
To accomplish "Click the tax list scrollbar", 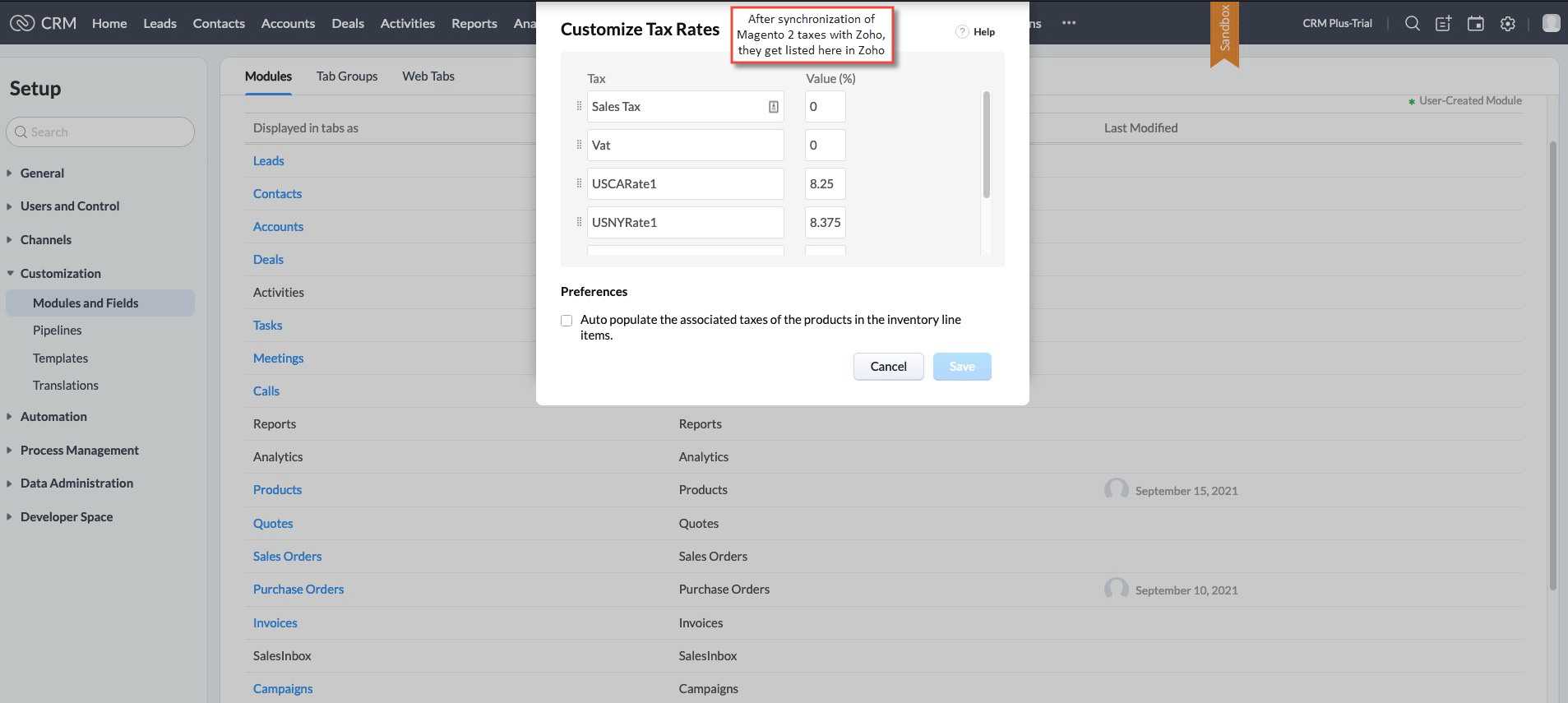I will click(x=986, y=145).
